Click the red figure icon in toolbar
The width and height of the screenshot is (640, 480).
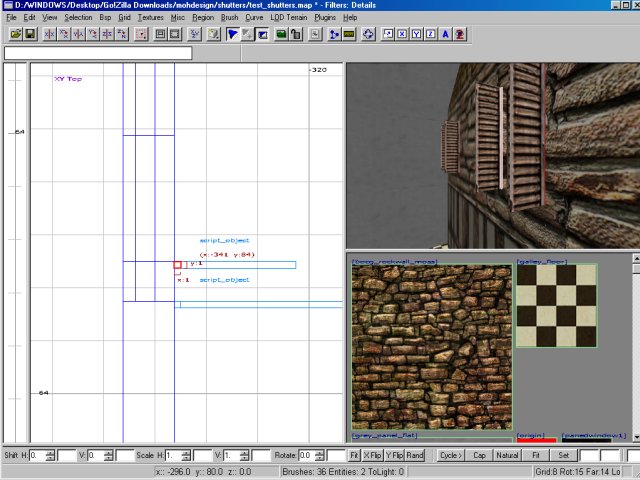[x=458, y=34]
